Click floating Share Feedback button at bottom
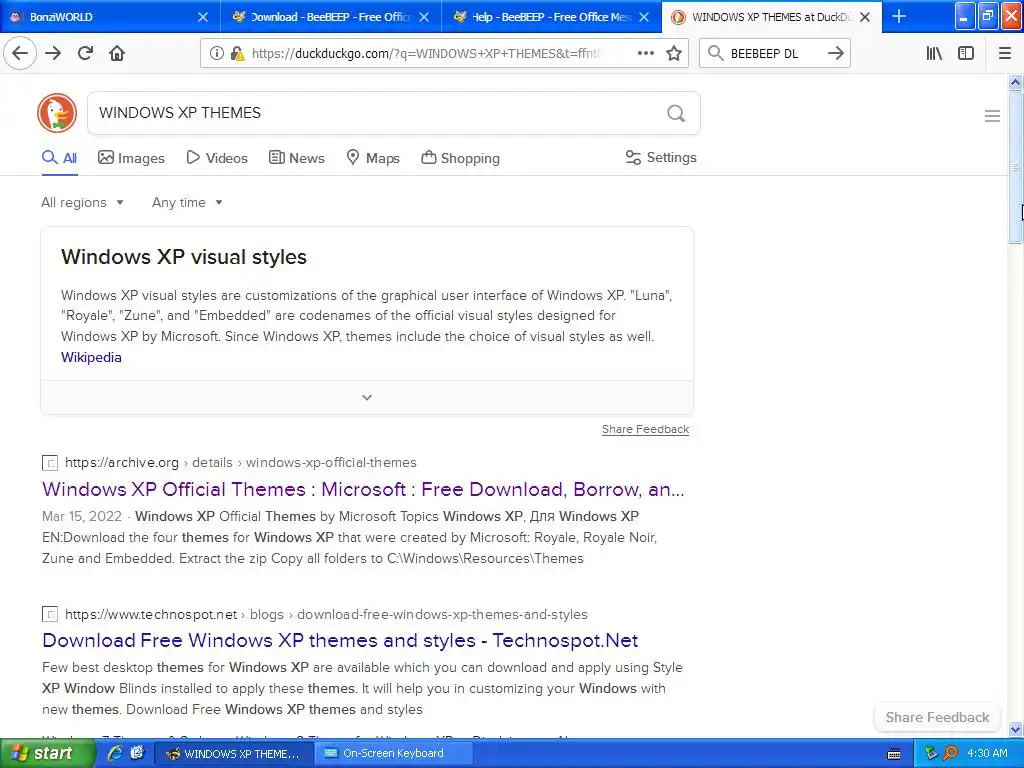The image size is (1024, 768). point(937,717)
